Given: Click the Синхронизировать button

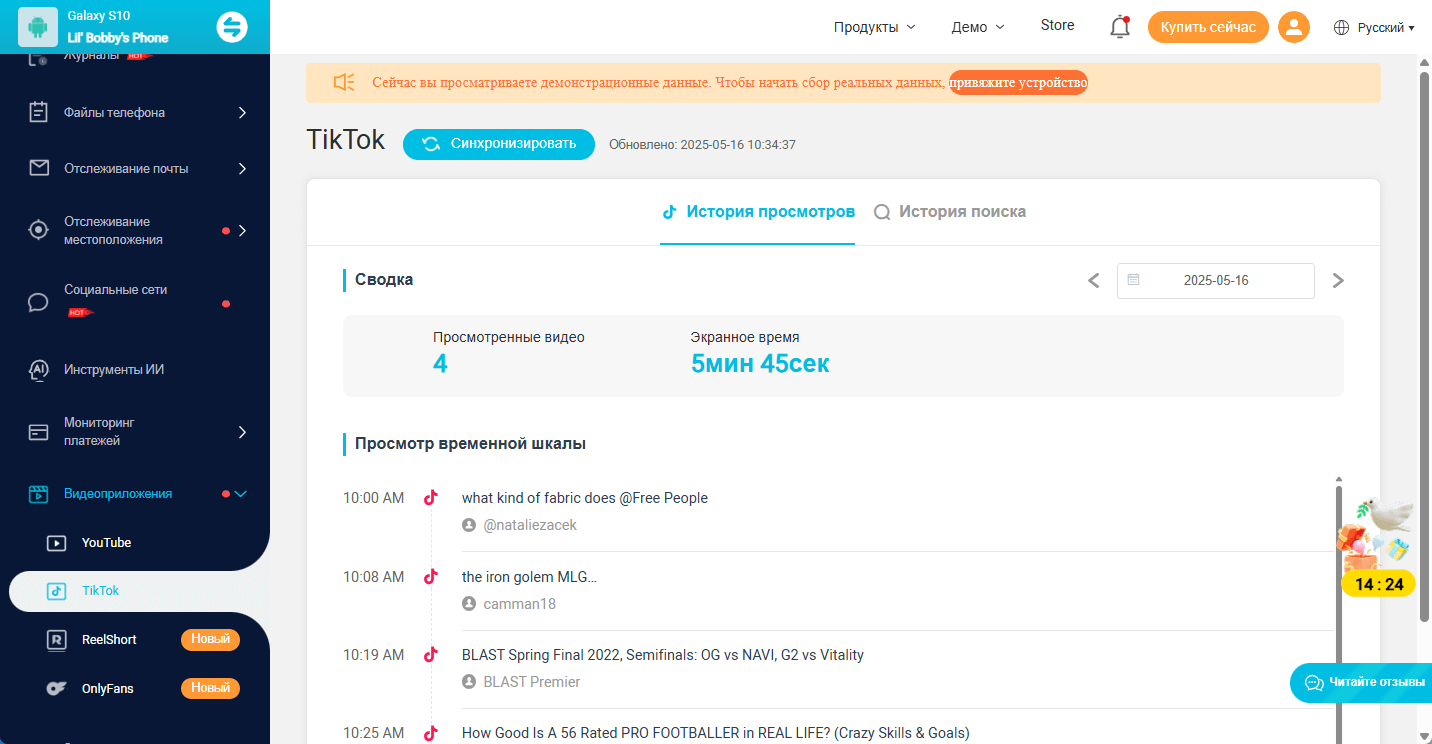Looking at the screenshot, I should pyautogui.click(x=499, y=144).
